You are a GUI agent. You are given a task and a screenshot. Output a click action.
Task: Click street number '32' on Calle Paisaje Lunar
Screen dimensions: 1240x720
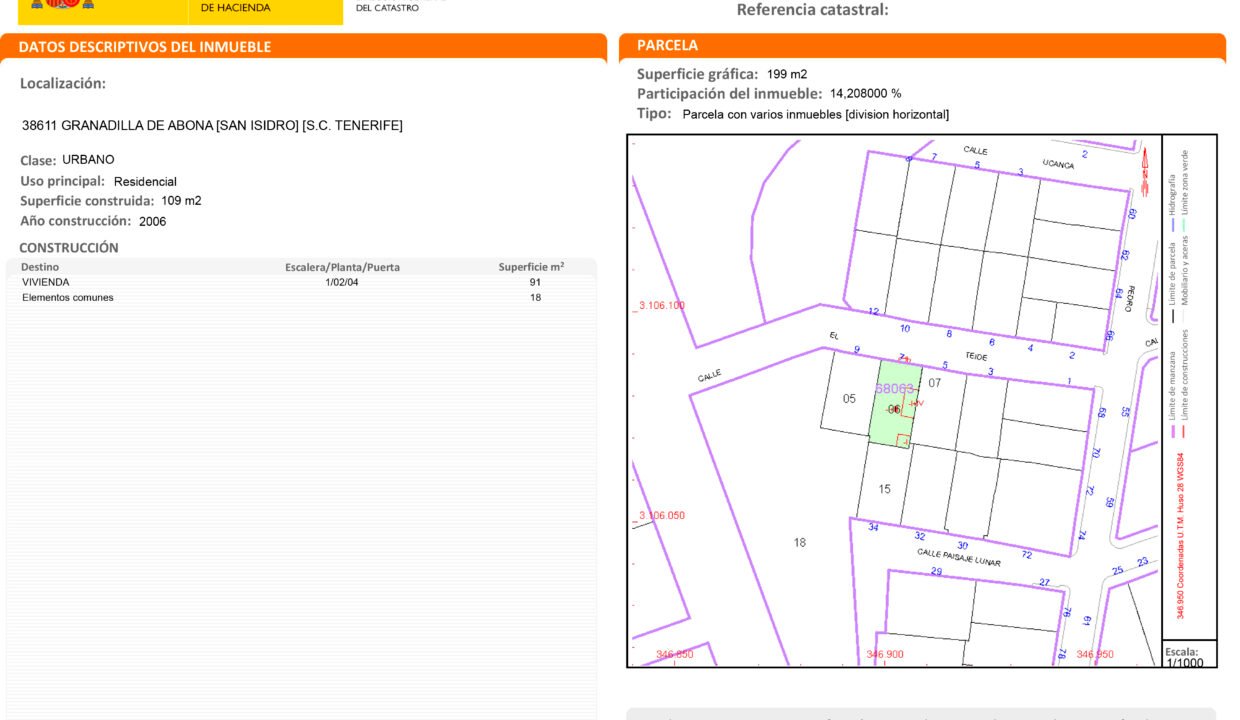click(x=919, y=537)
